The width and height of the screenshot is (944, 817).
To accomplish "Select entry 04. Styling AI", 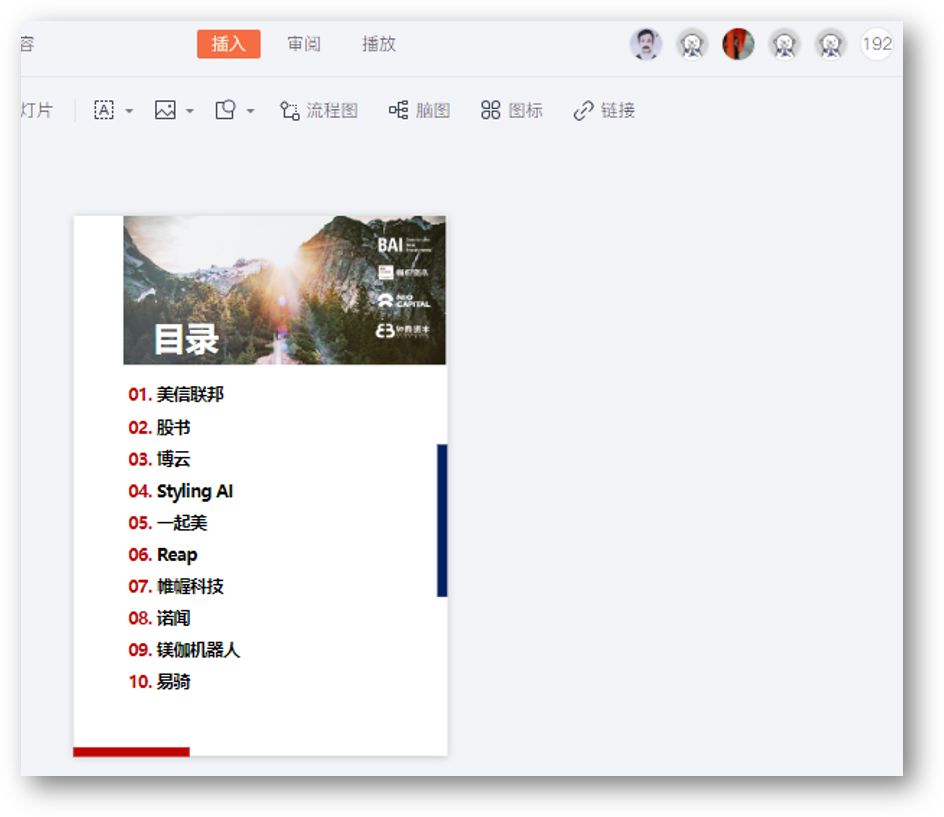I will tap(181, 491).
